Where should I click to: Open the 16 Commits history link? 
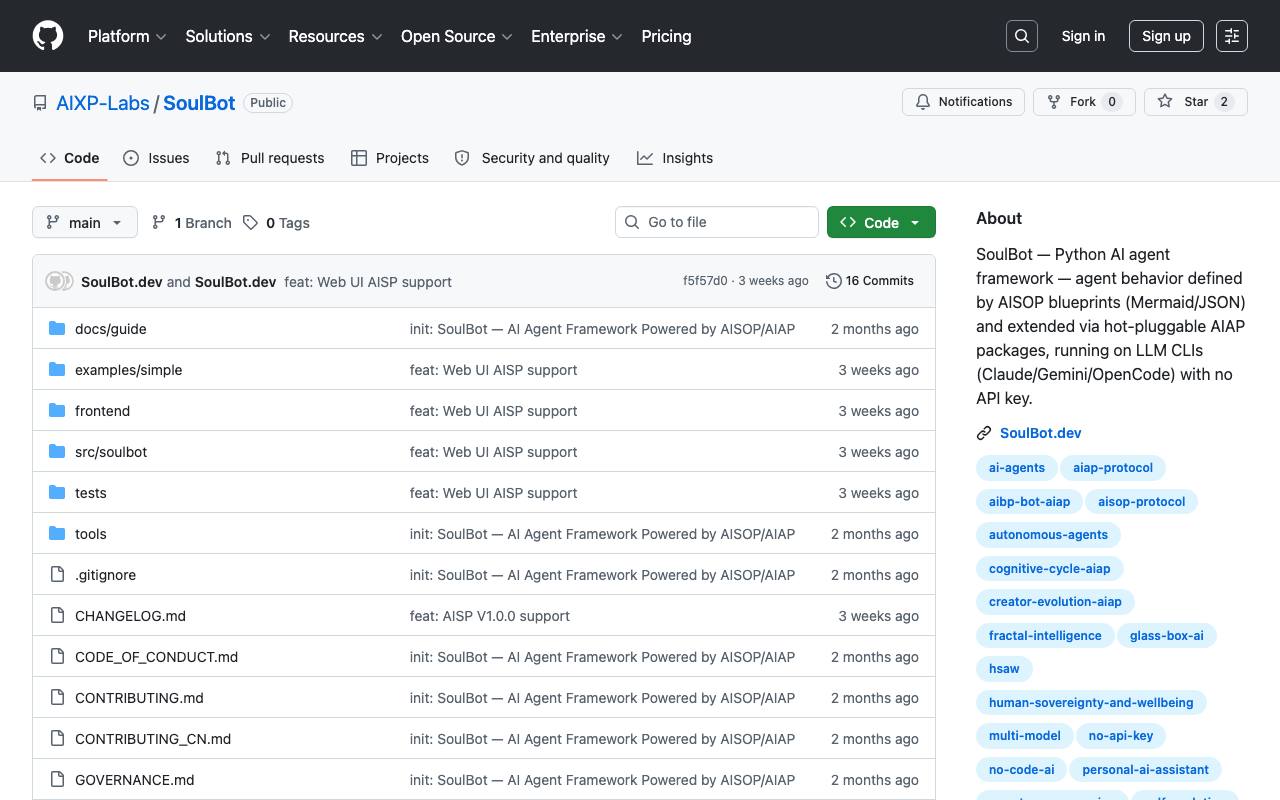click(x=870, y=281)
